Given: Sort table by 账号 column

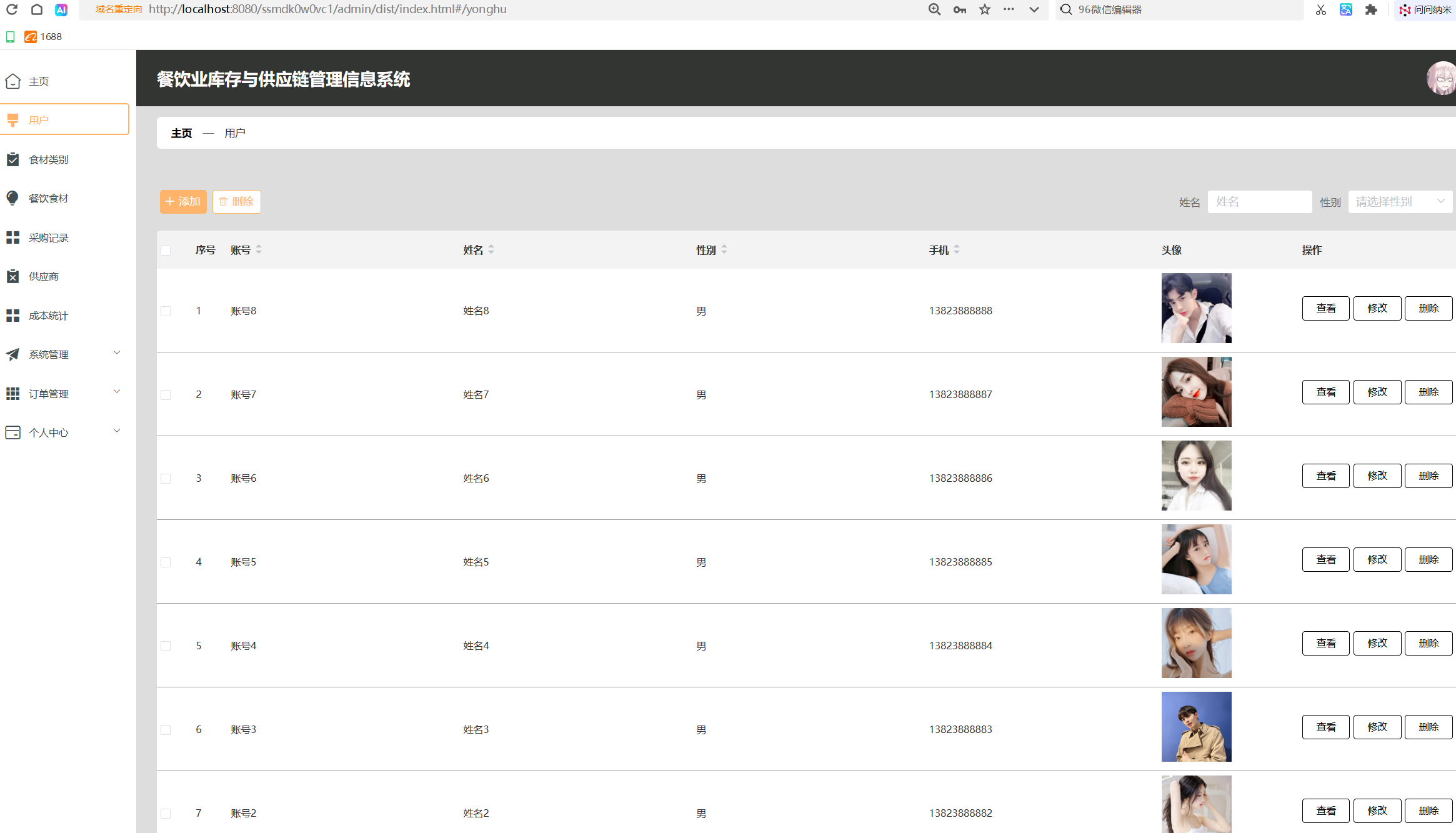Looking at the screenshot, I should pos(259,250).
